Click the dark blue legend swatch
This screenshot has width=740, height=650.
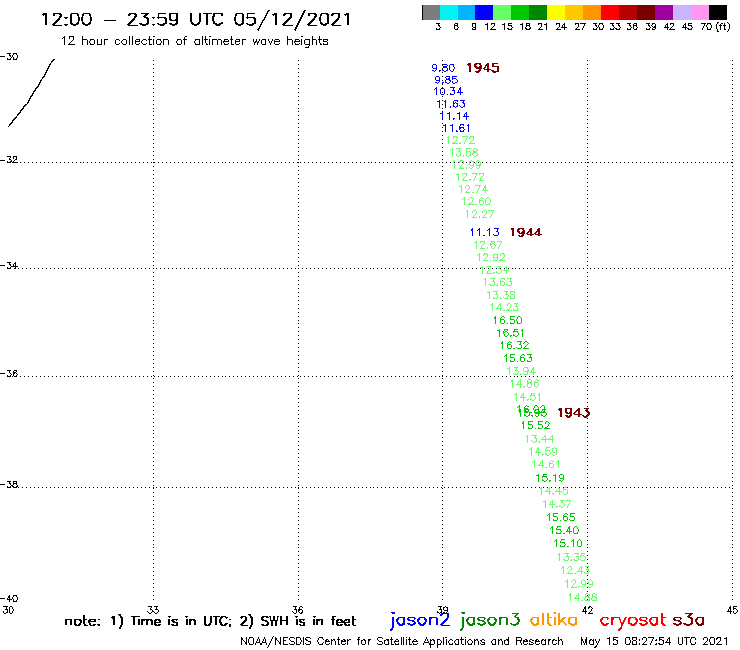coord(484,12)
